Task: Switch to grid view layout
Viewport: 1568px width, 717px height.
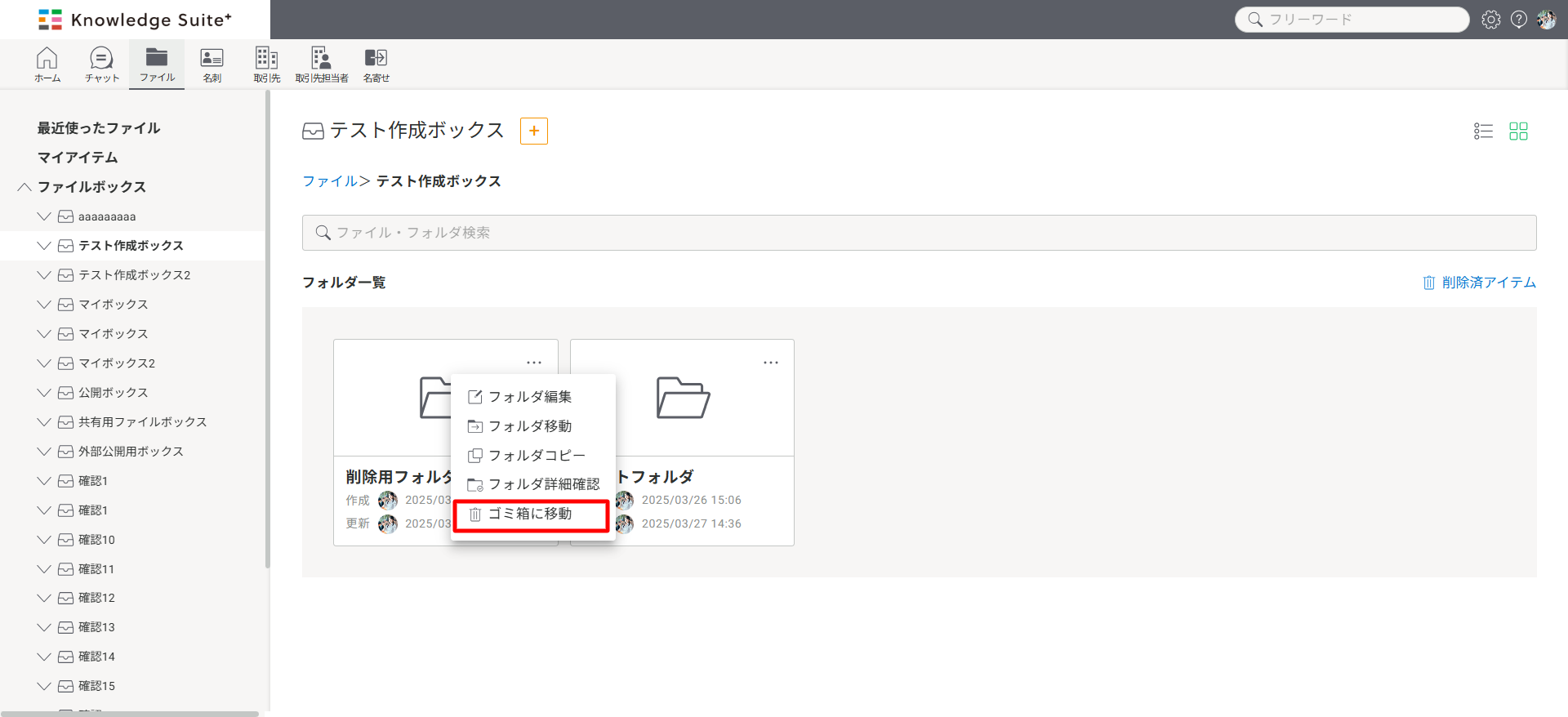Action: tap(1518, 131)
